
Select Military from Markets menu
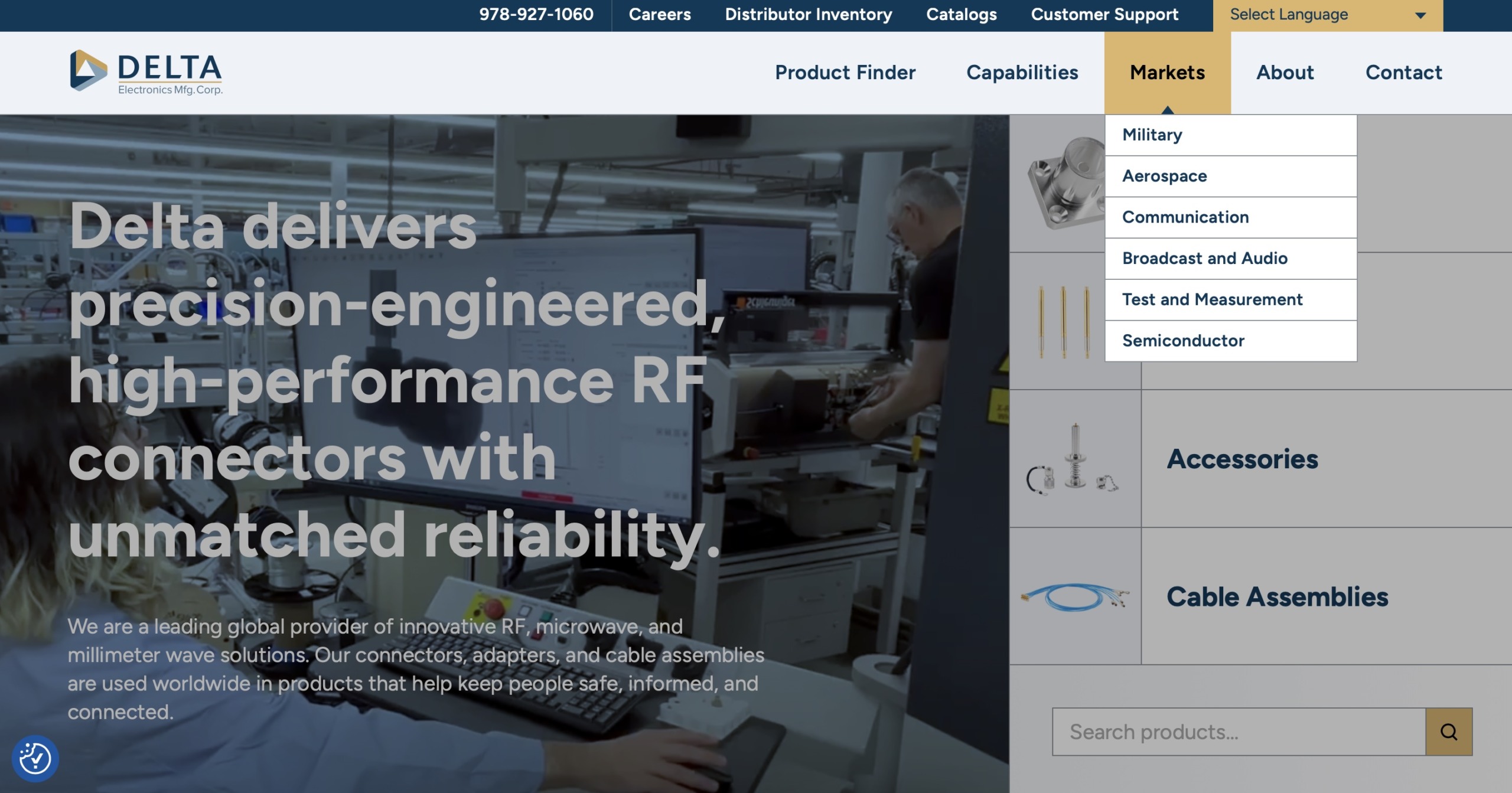[1152, 135]
